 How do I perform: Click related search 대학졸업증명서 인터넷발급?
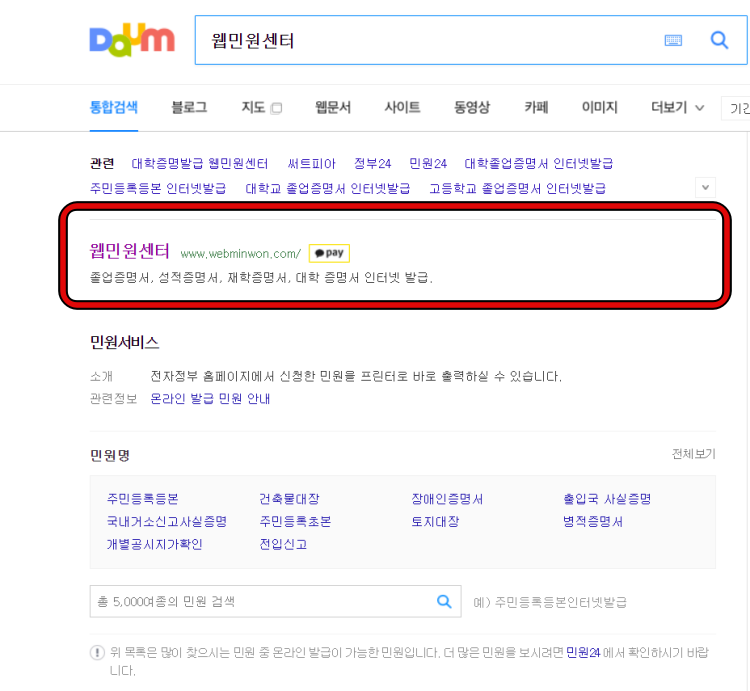point(539,164)
